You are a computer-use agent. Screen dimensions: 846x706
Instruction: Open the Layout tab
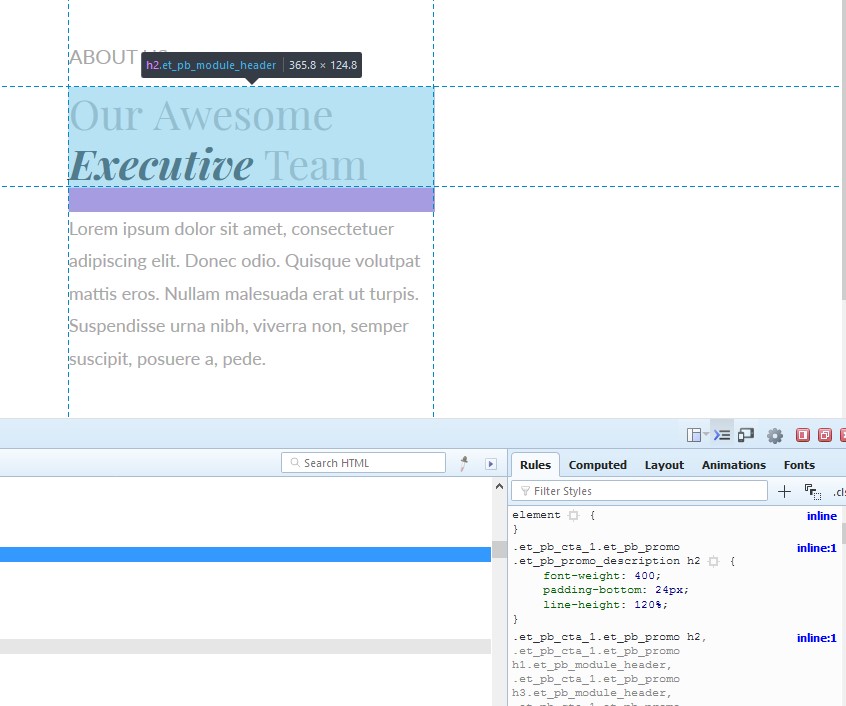(x=664, y=465)
